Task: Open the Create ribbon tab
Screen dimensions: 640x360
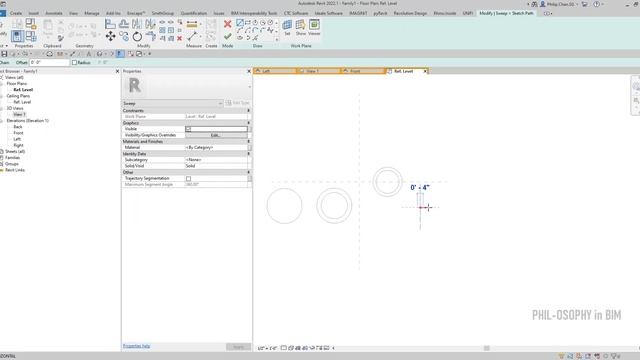Action: coord(16,13)
